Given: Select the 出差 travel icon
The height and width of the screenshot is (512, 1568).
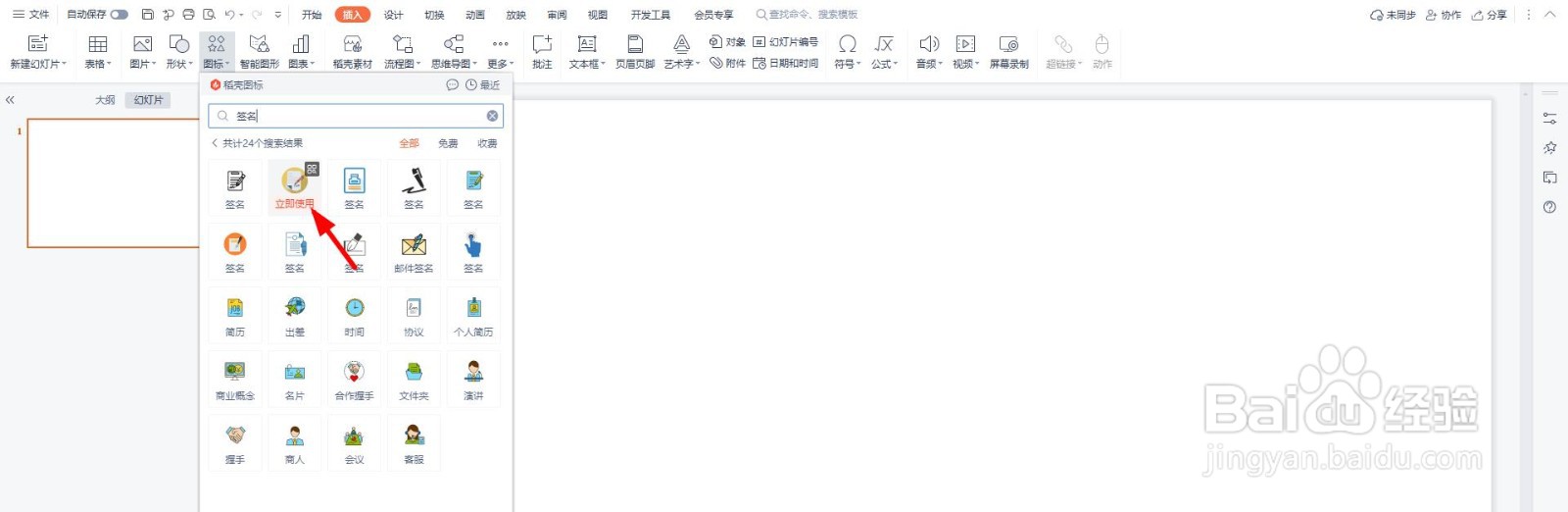Looking at the screenshot, I should coord(295,315).
